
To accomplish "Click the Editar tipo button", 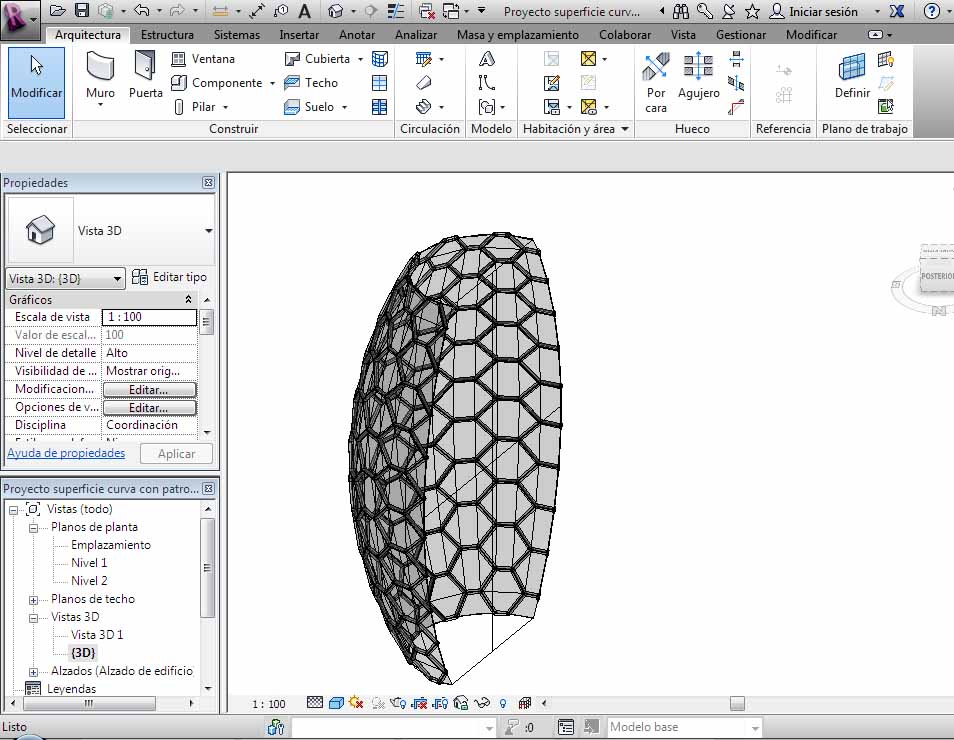I will (x=170, y=277).
